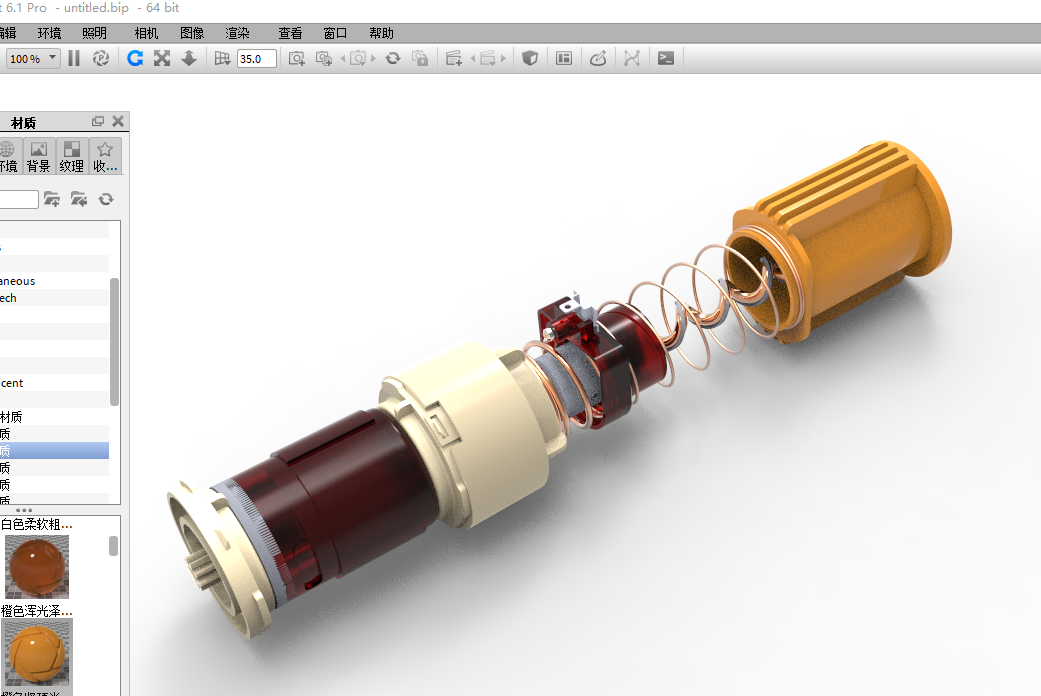Screen dimensions: 1041x696
Task: Switch to previous studio arrow
Action: point(473,58)
